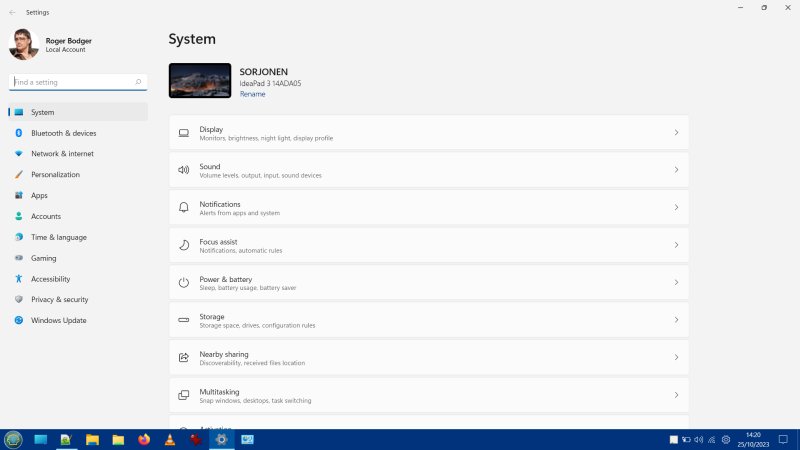Go back using the Settings back arrow

pos(12,12)
